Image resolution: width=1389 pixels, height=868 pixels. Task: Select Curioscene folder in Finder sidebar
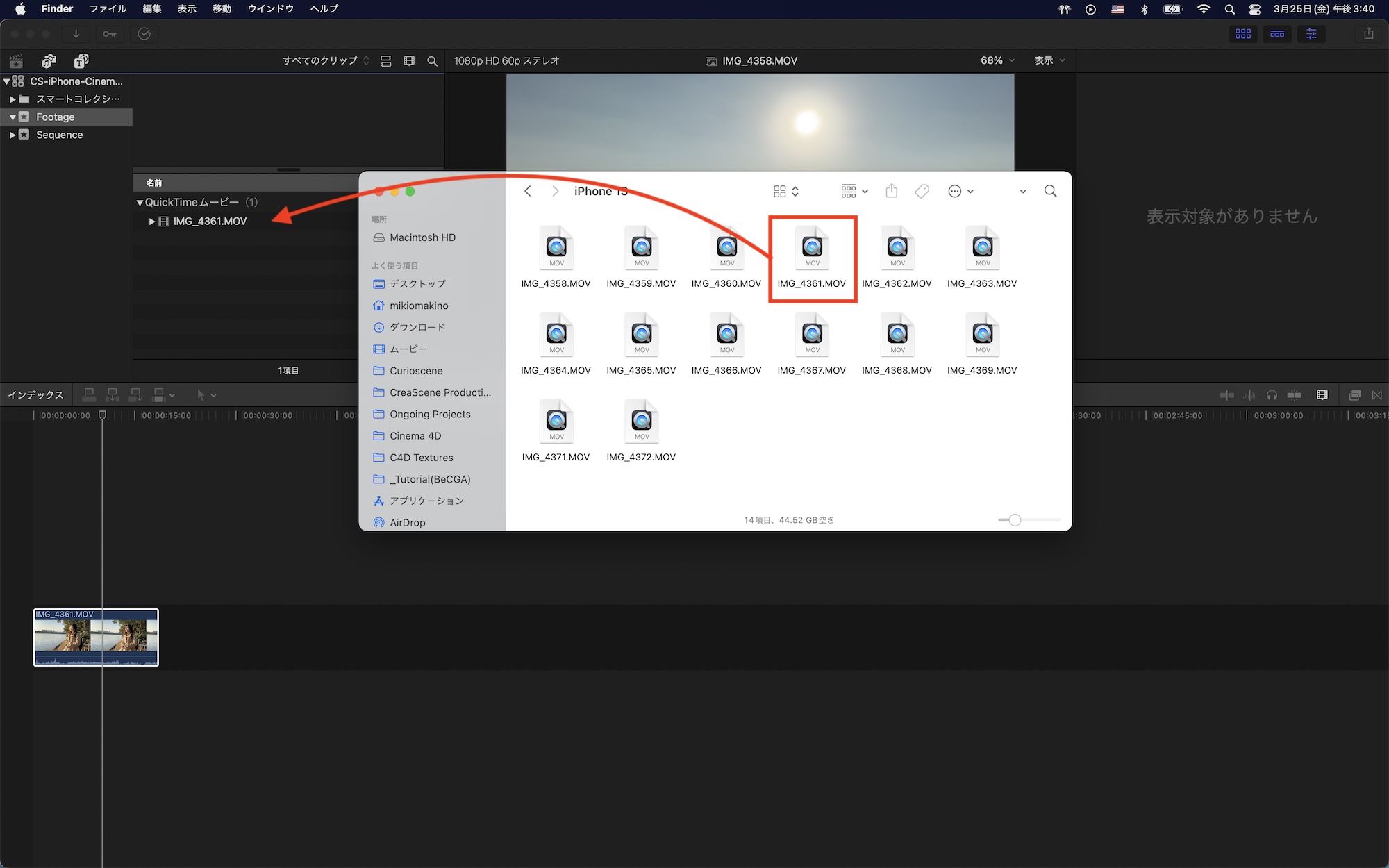(416, 371)
